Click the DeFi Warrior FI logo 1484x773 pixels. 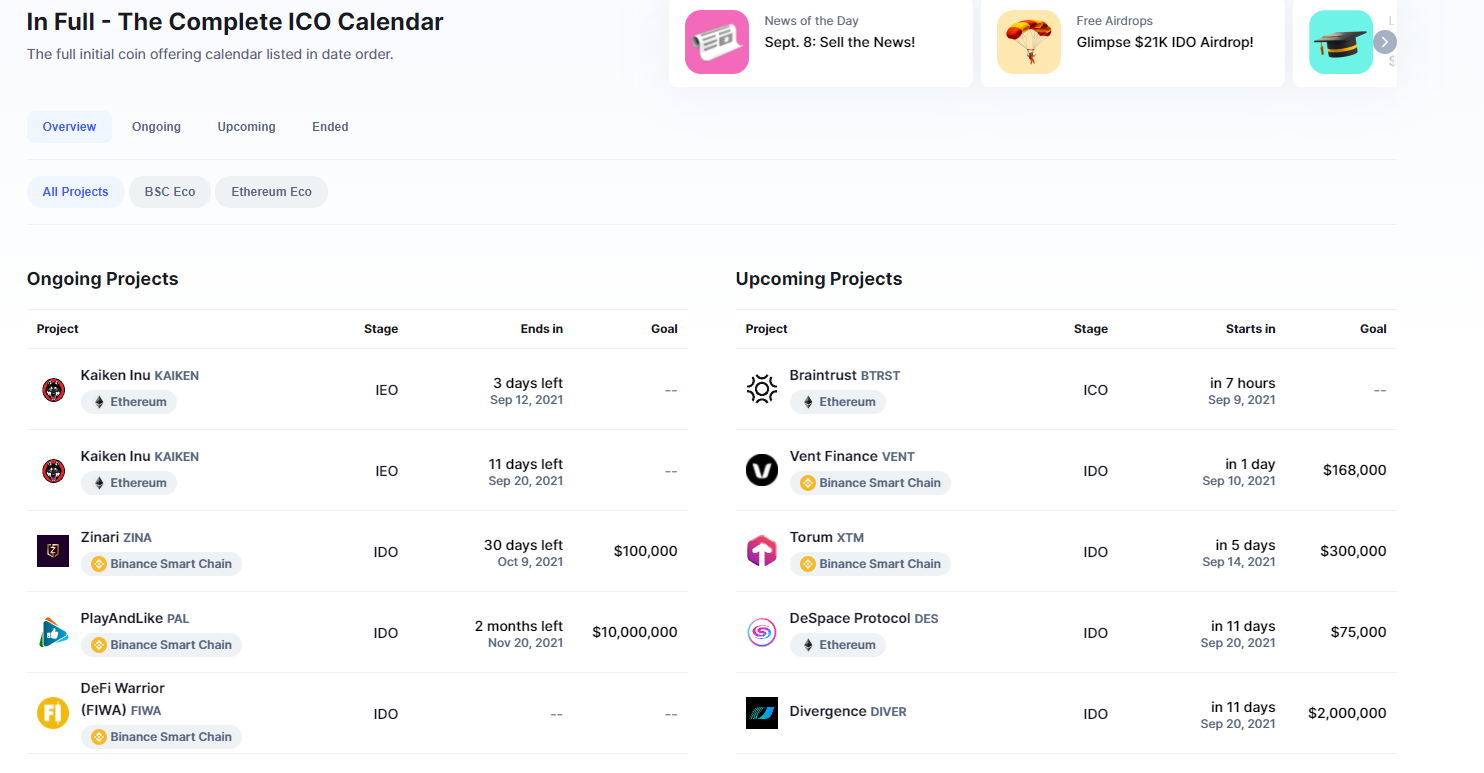[53, 713]
